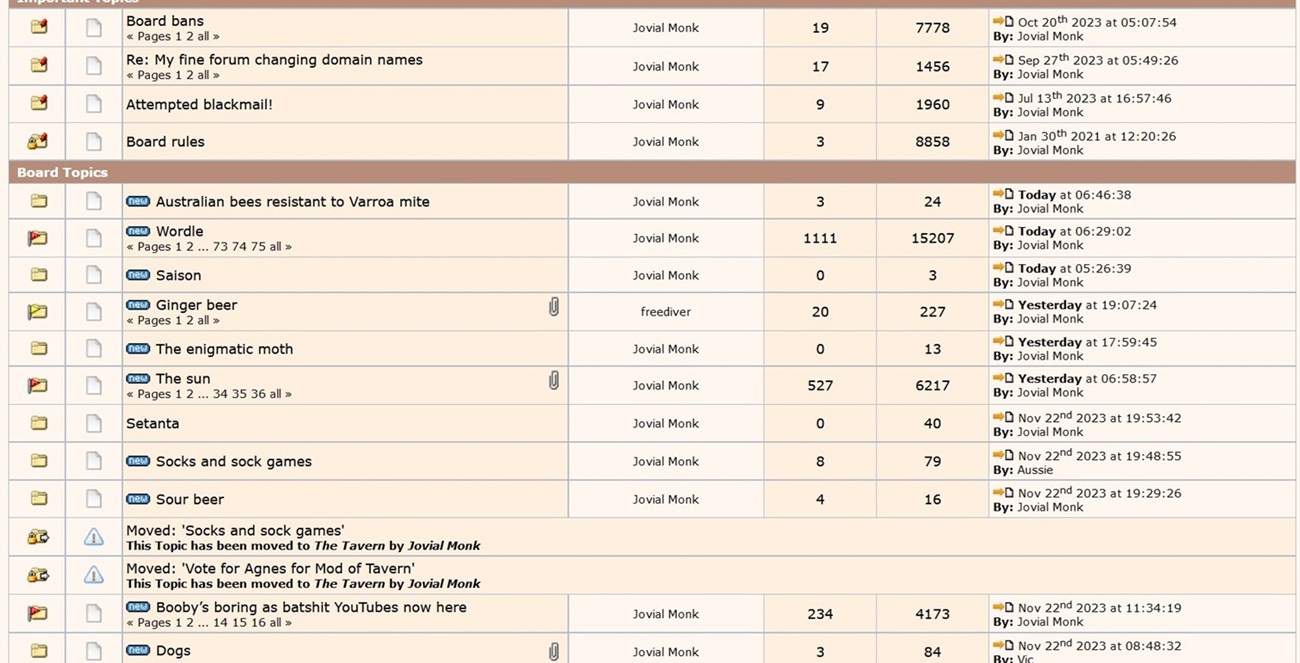Click the locked sticky icon for Board rules
This screenshot has height=663, width=1300.
point(38,142)
